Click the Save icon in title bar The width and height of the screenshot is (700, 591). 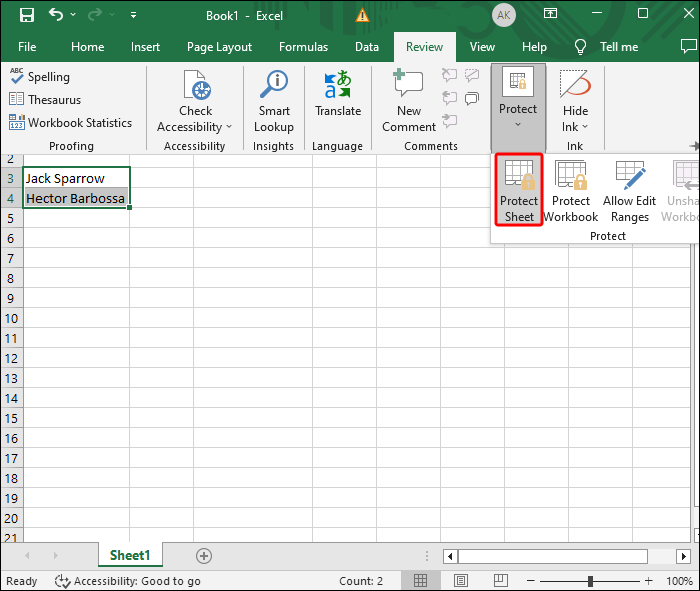coord(26,16)
